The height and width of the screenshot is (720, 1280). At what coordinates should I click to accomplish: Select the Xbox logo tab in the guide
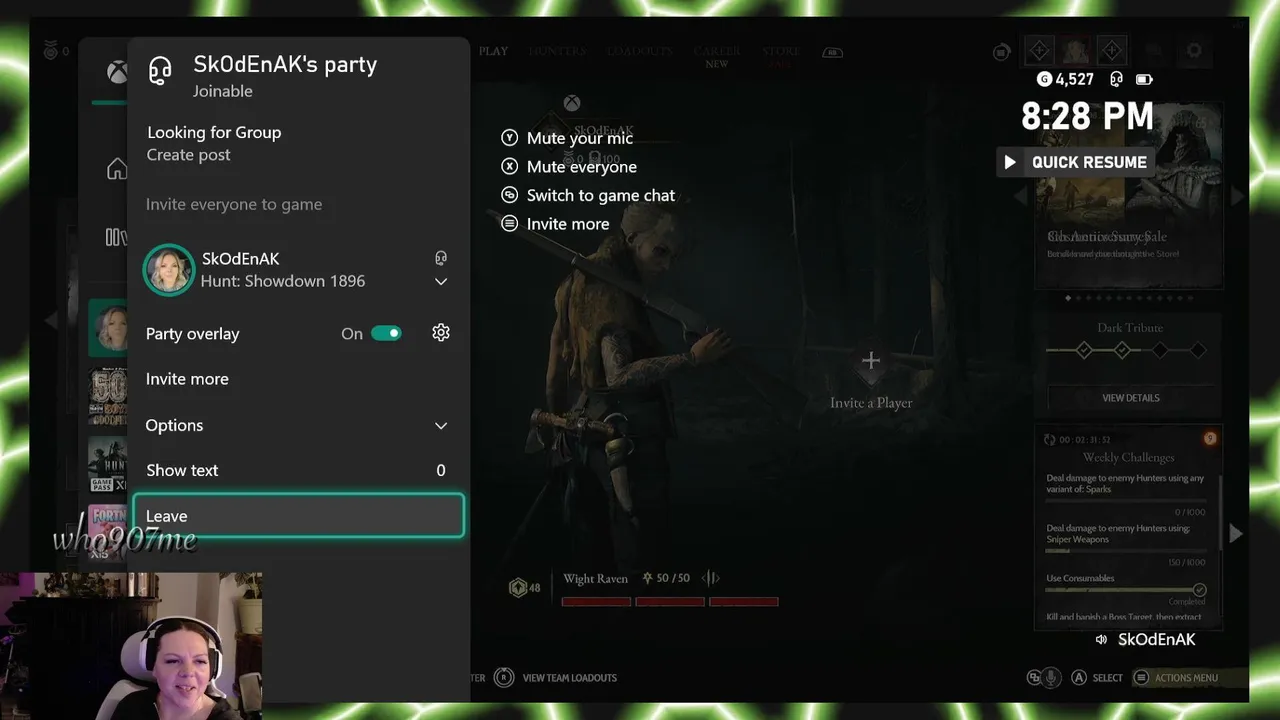tap(117, 72)
